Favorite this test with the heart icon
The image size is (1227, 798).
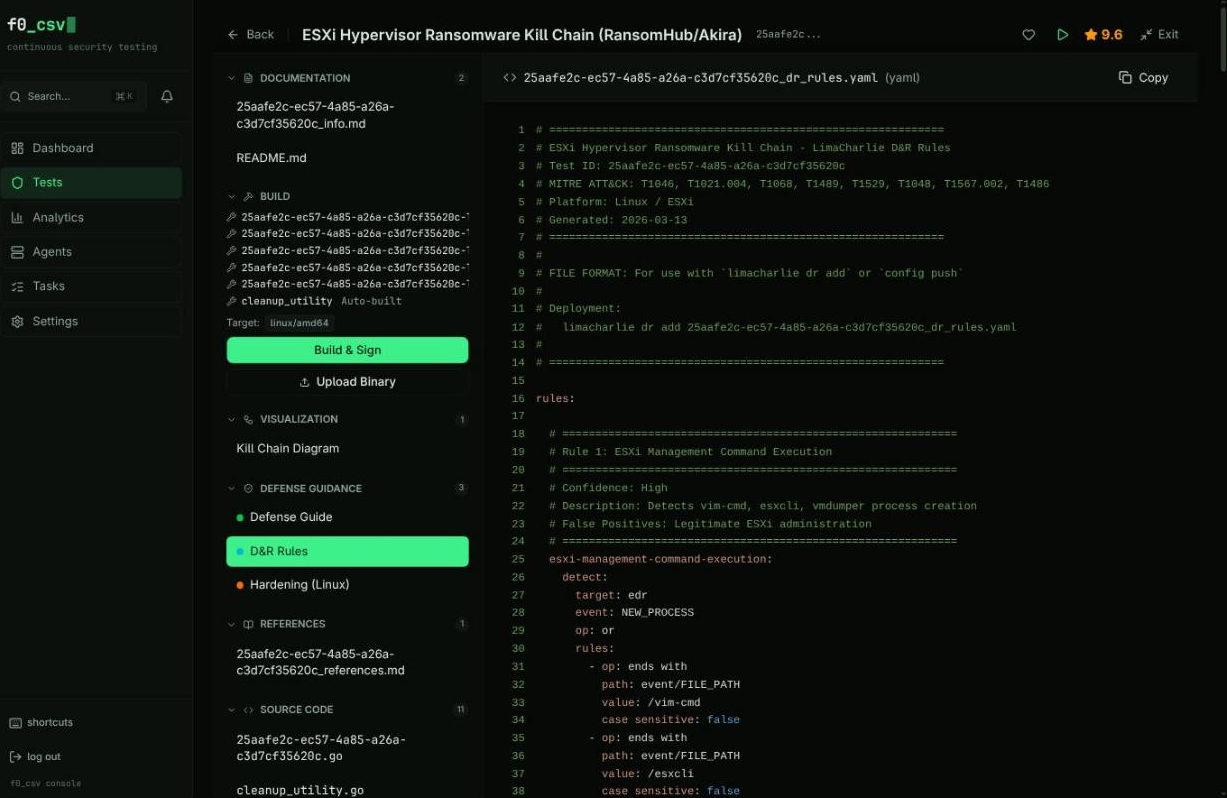pyautogui.click(x=1028, y=34)
